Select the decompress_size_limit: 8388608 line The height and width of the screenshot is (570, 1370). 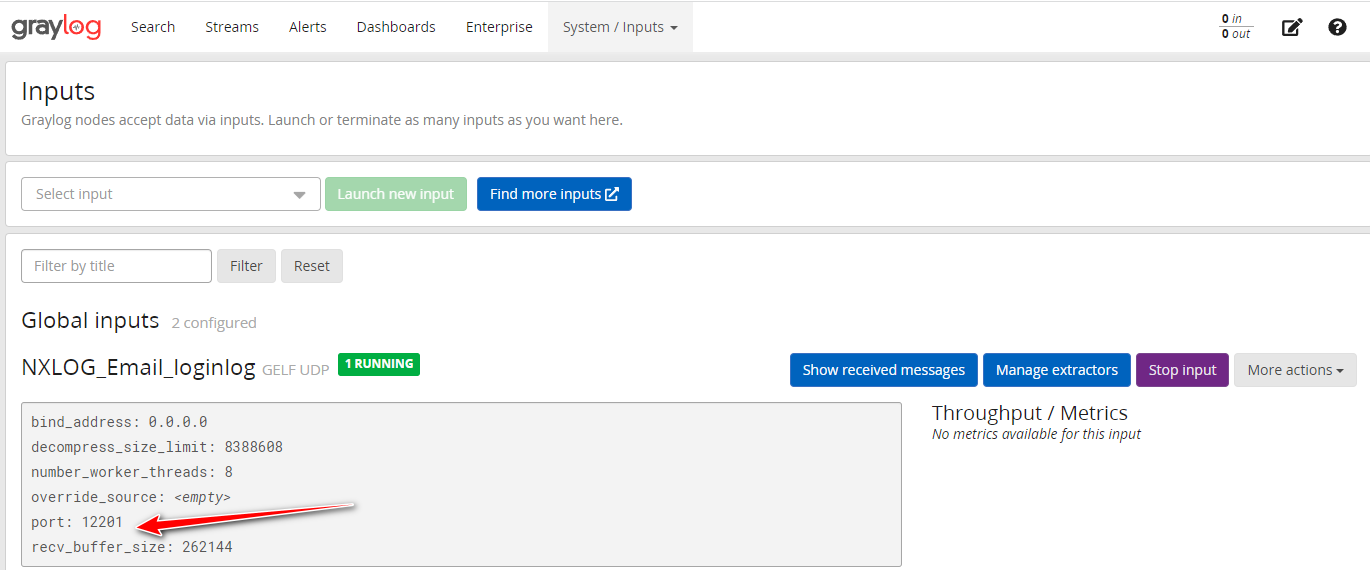point(157,447)
